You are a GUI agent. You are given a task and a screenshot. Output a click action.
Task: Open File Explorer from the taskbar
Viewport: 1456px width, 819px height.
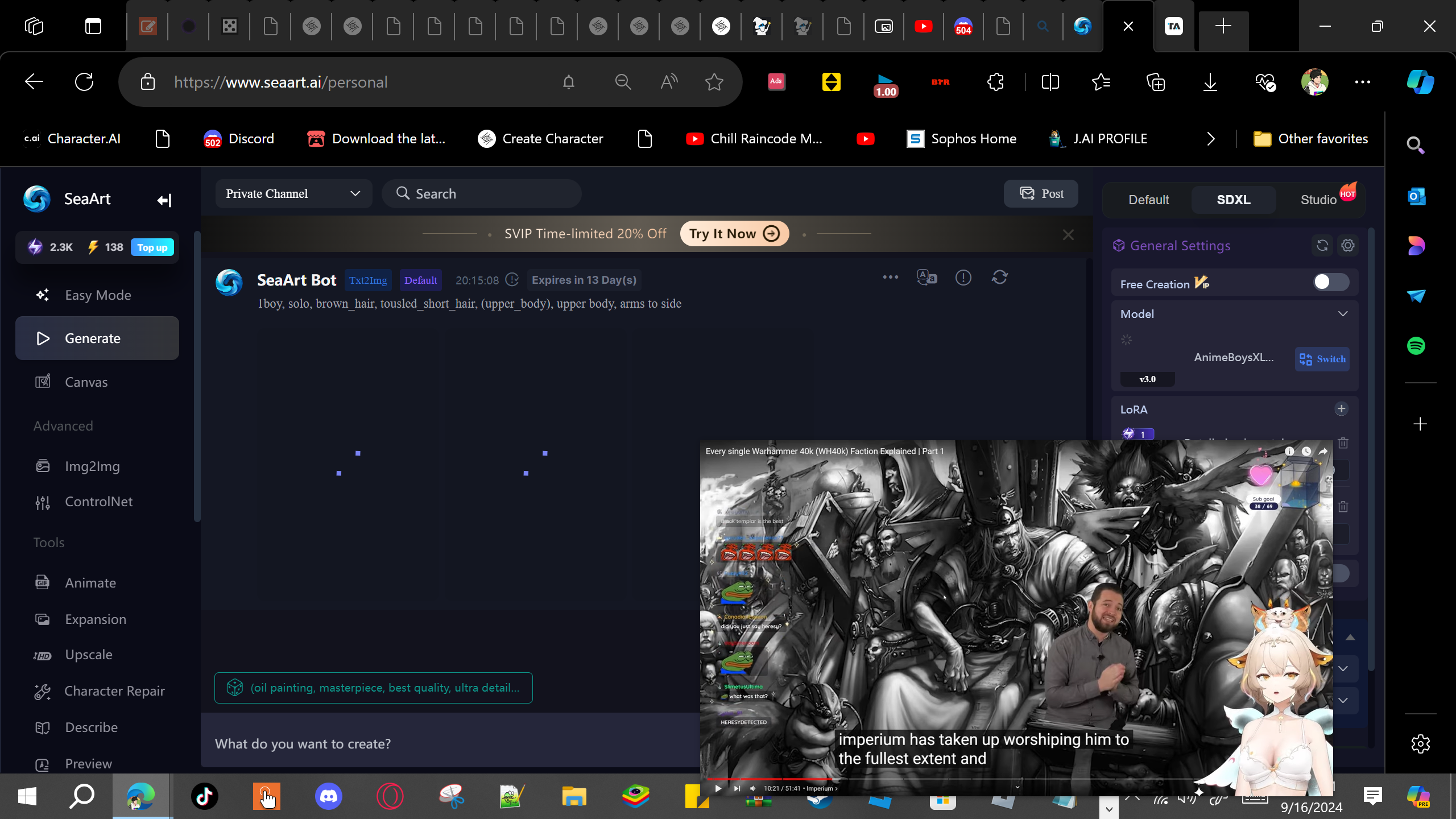[574, 796]
